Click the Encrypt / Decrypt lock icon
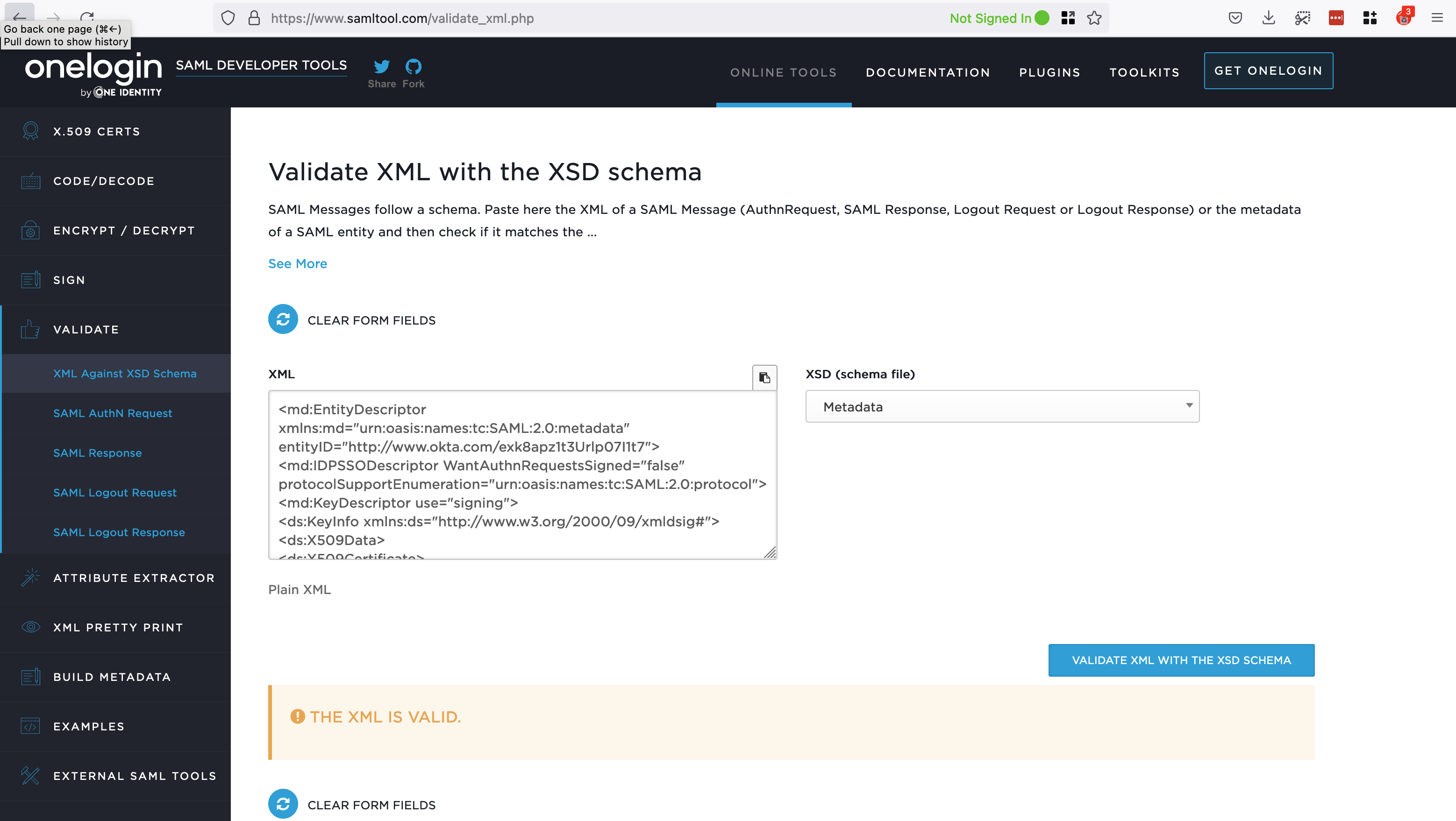The image size is (1456, 821). 30,230
